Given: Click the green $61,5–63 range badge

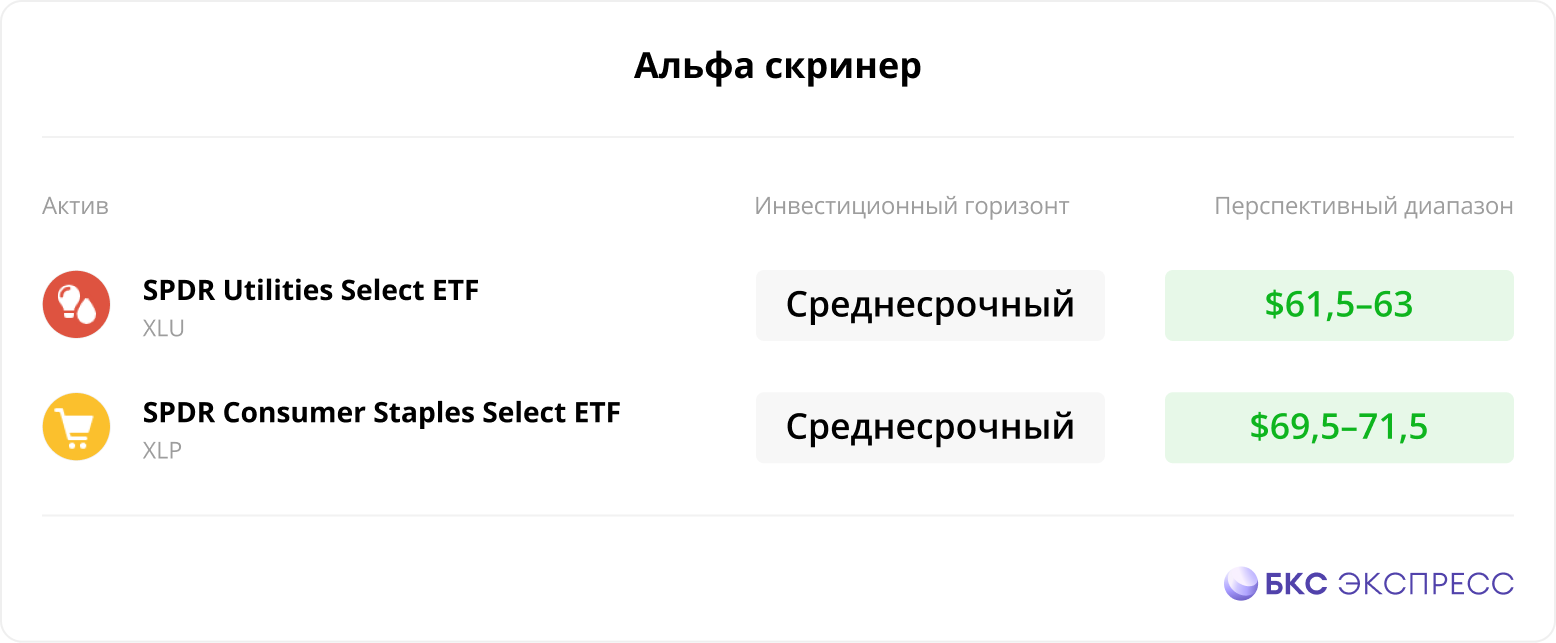Looking at the screenshot, I should [x=1339, y=305].
